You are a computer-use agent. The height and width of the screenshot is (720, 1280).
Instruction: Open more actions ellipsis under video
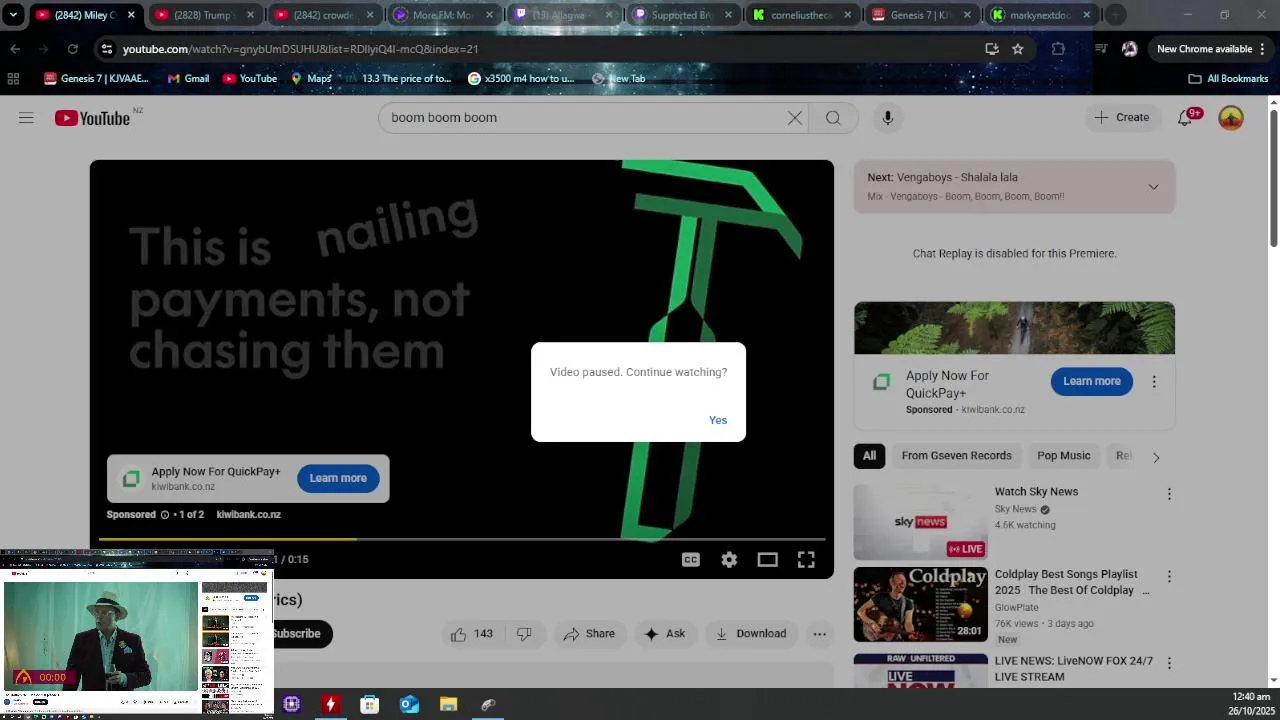click(x=819, y=634)
